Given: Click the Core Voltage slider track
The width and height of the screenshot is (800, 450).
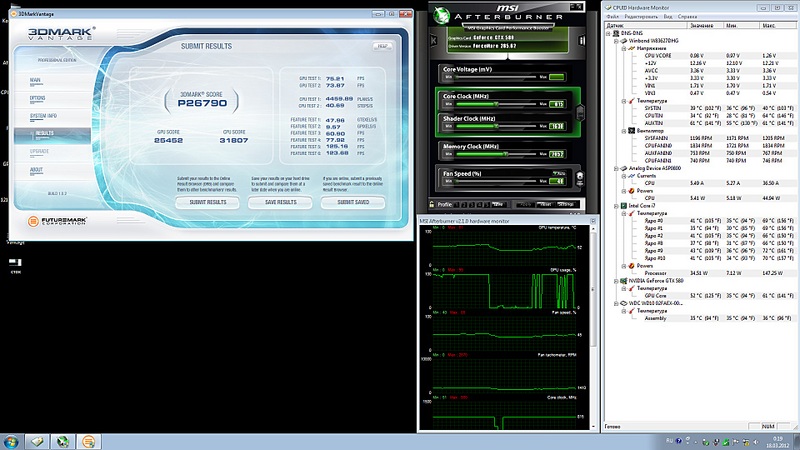Looking at the screenshot, I should (x=497, y=77).
